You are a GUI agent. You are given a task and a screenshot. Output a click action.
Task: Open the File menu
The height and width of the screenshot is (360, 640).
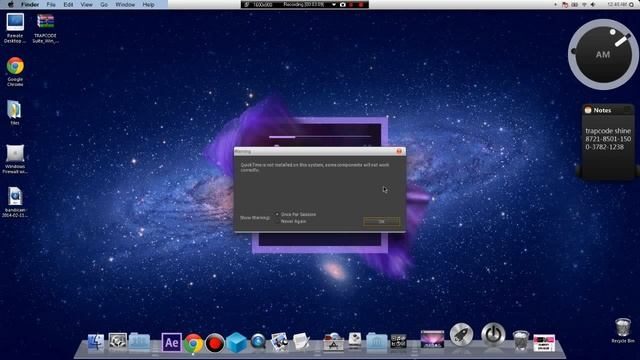(51, 4)
